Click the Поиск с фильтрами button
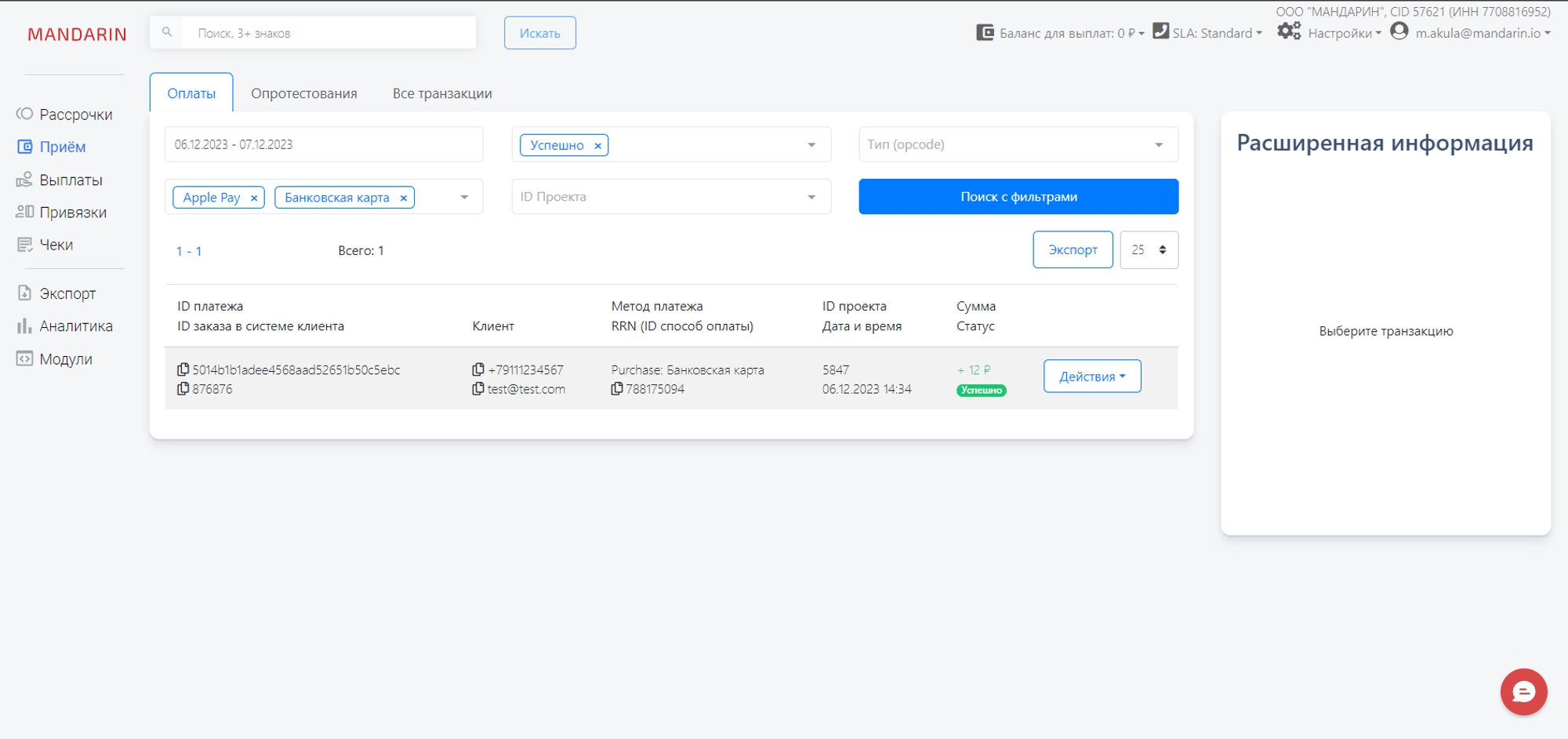The height and width of the screenshot is (739, 1568). click(1018, 197)
